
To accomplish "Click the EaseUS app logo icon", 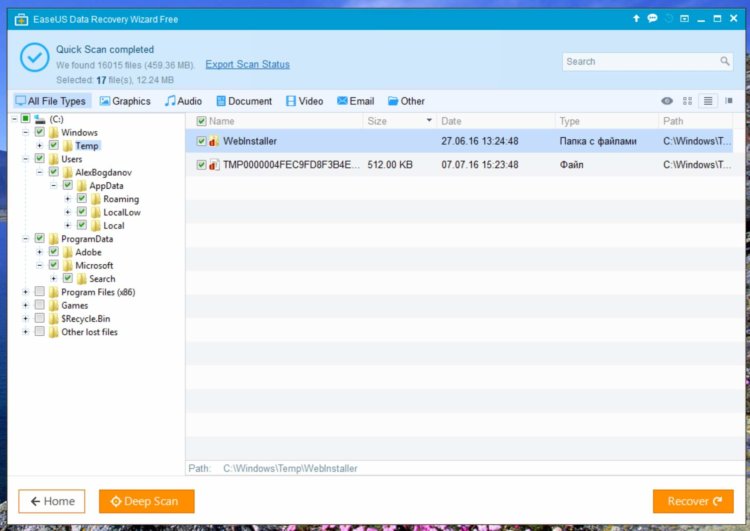I will (21, 20).
